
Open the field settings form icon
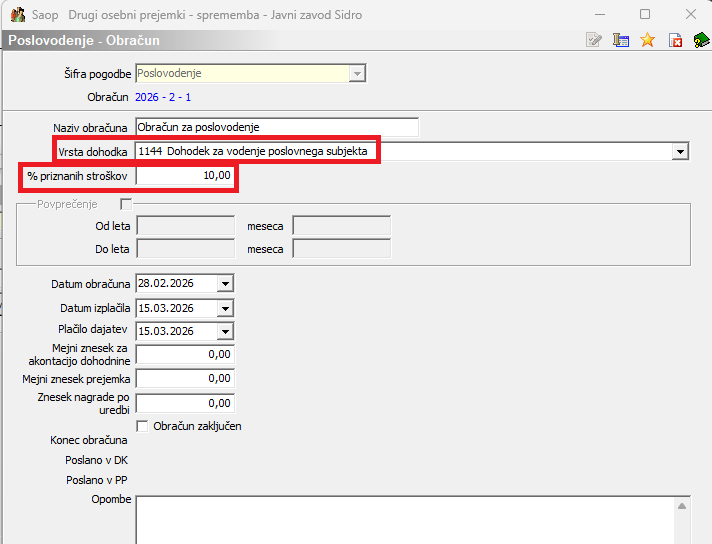pos(621,40)
